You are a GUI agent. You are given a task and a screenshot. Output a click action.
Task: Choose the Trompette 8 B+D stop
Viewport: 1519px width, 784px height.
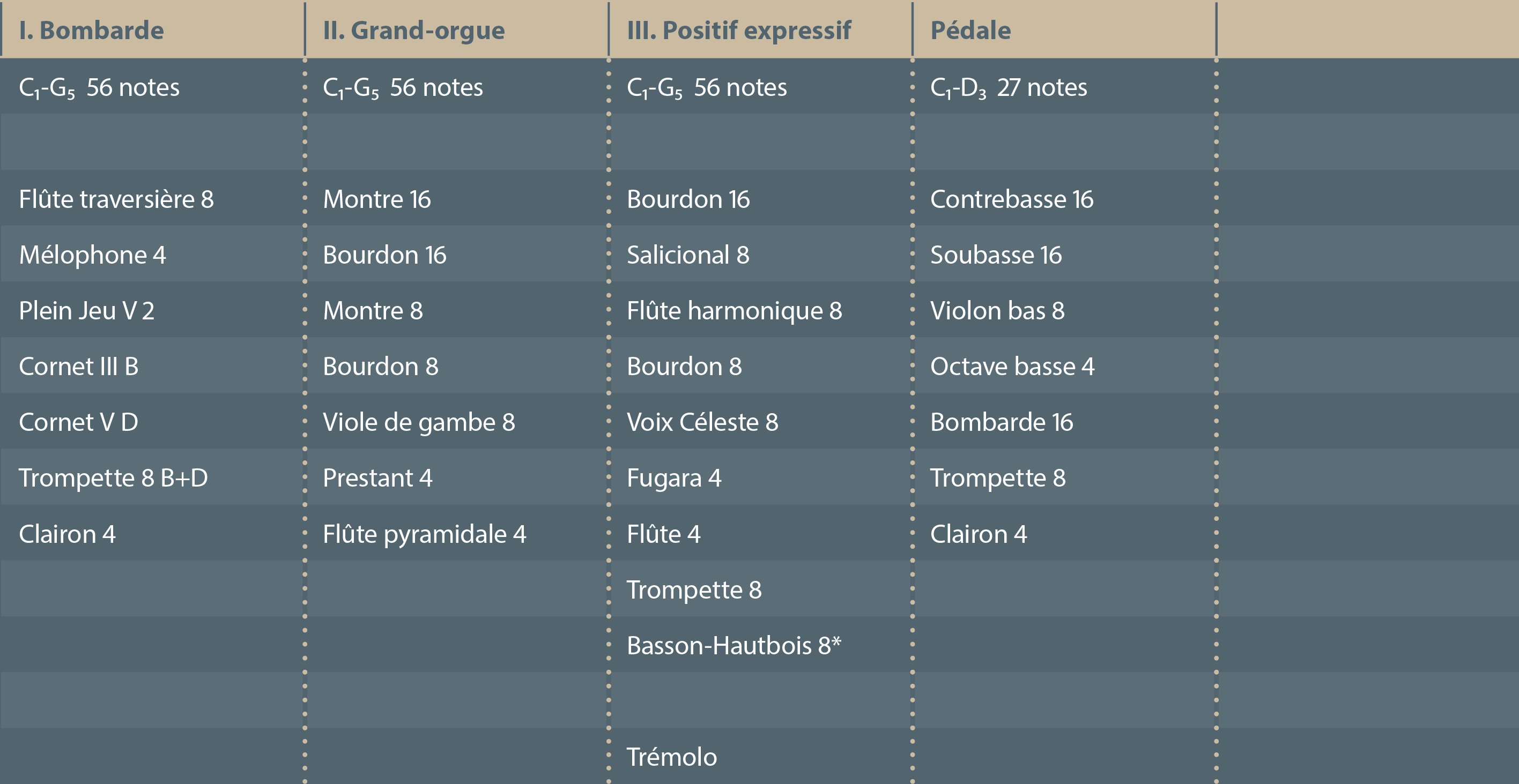[113, 478]
